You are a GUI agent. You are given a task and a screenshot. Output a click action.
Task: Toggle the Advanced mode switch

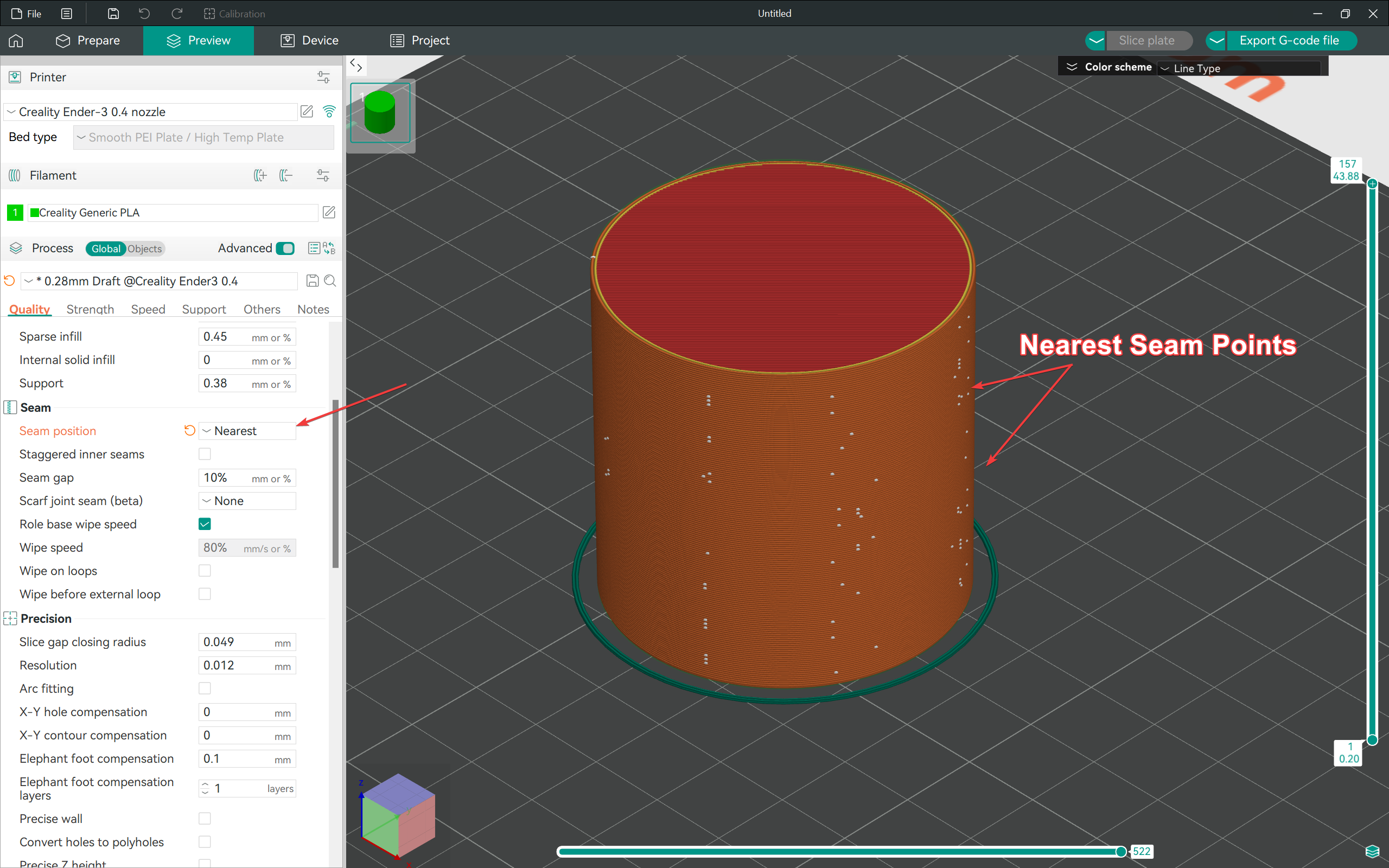285,248
